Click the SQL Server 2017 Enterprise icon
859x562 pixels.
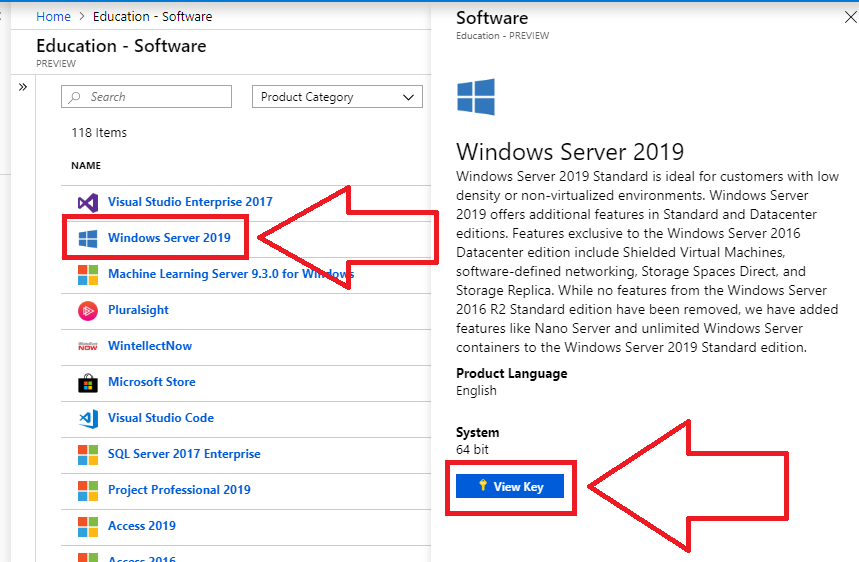tap(88, 455)
